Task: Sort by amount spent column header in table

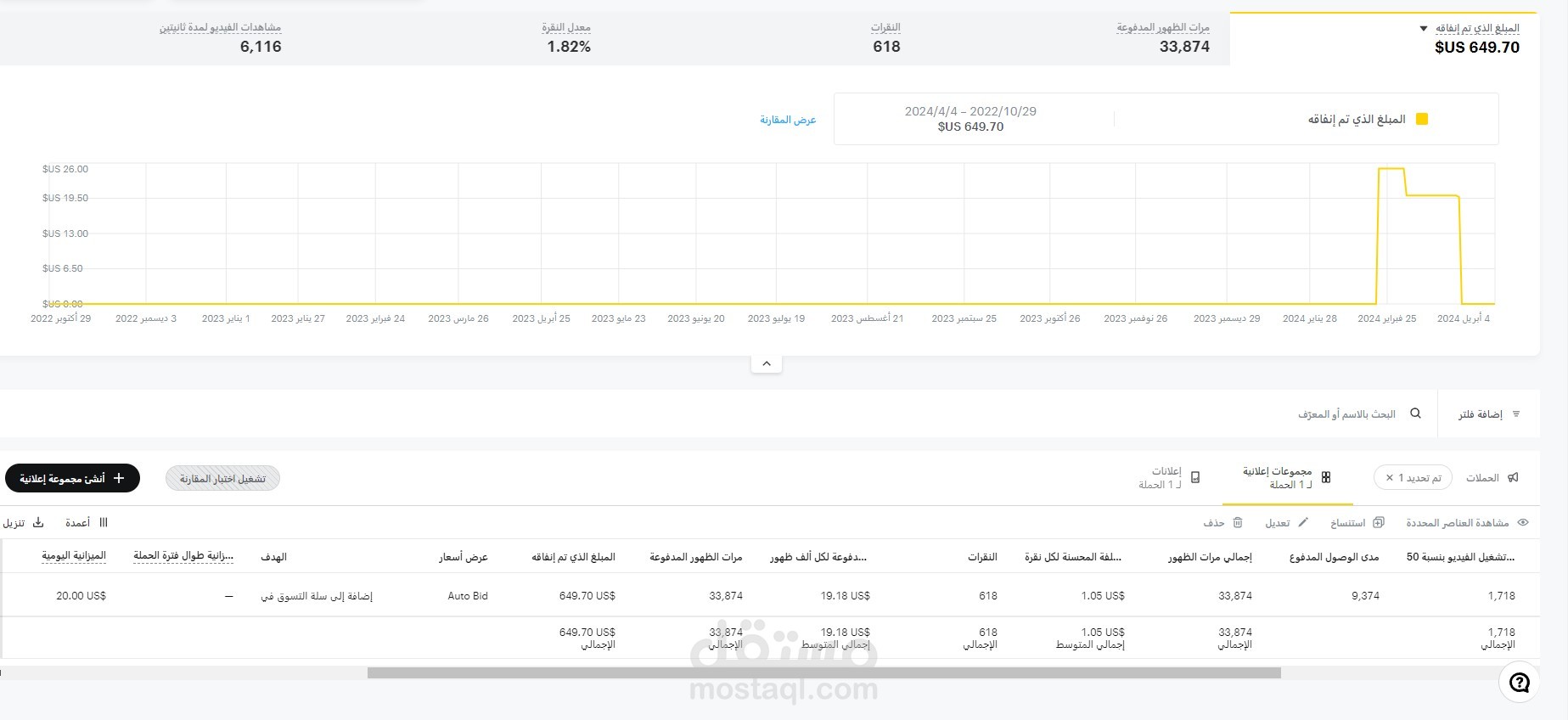Action: pyautogui.click(x=573, y=557)
